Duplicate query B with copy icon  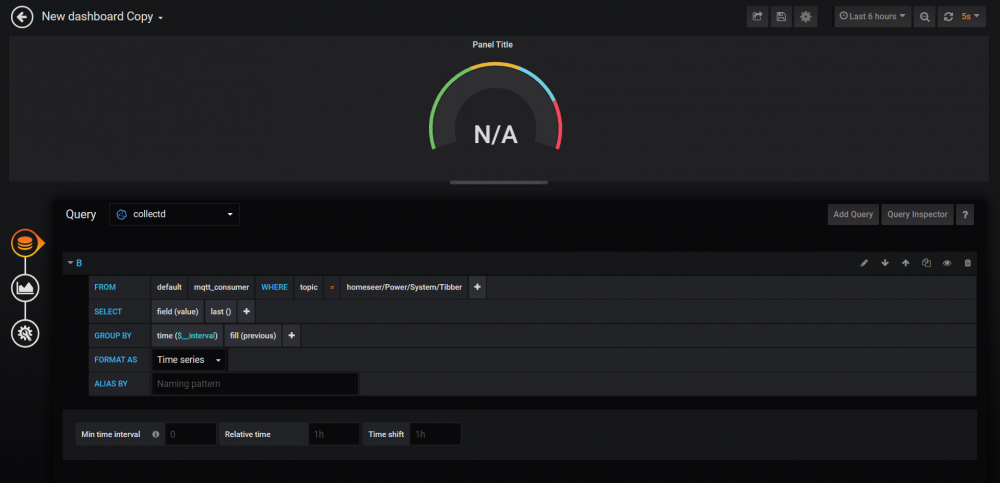click(x=926, y=263)
